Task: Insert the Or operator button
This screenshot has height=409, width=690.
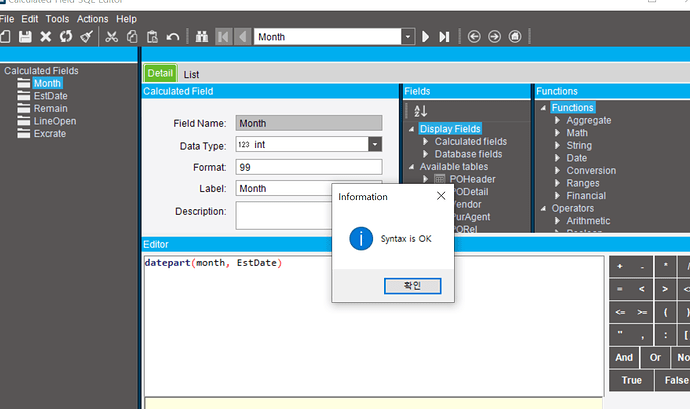Action: coord(655,357)
